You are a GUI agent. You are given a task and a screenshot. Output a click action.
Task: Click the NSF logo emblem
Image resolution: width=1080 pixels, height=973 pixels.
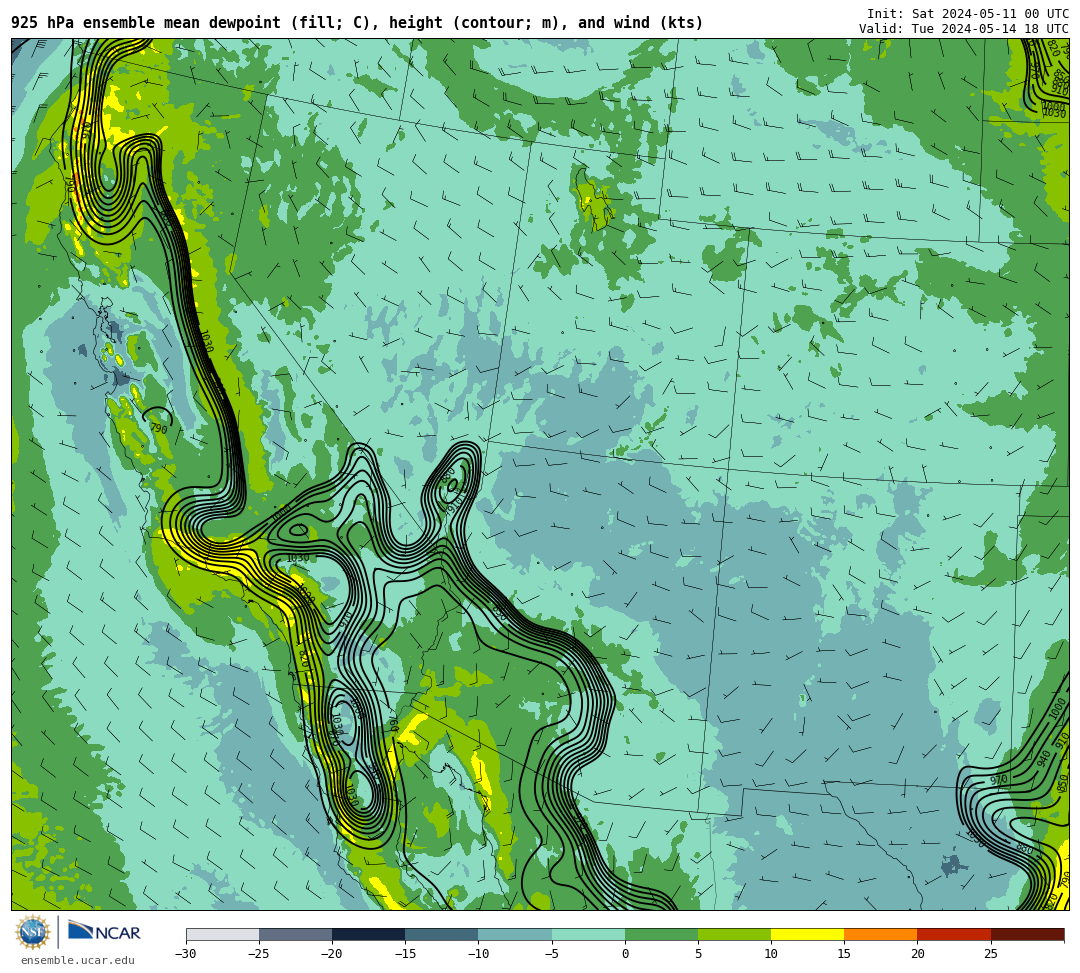33,932
